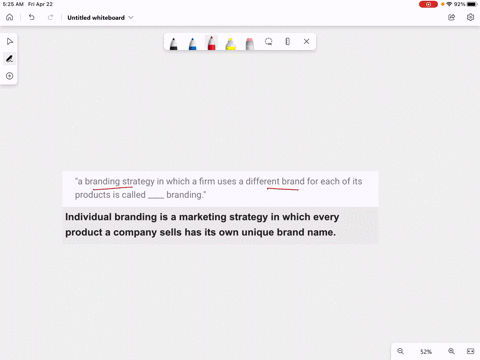Viewport: 480px width, 360px height.
Task: Zoom out of the whiteboard
Action: tap(401, 351)
